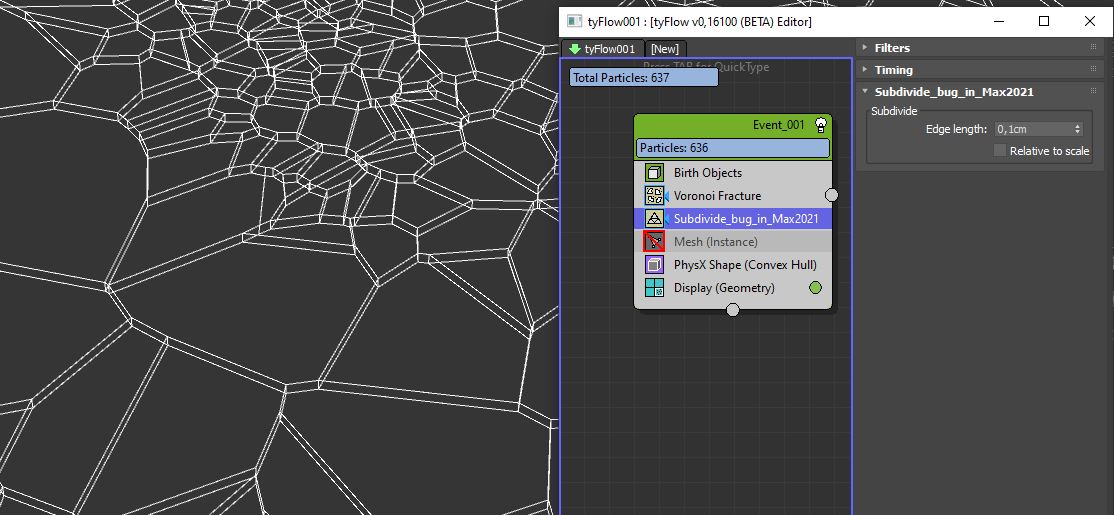Open the [New] flow tab
This screenshot has height=515, width=1114.
(664, 48)
